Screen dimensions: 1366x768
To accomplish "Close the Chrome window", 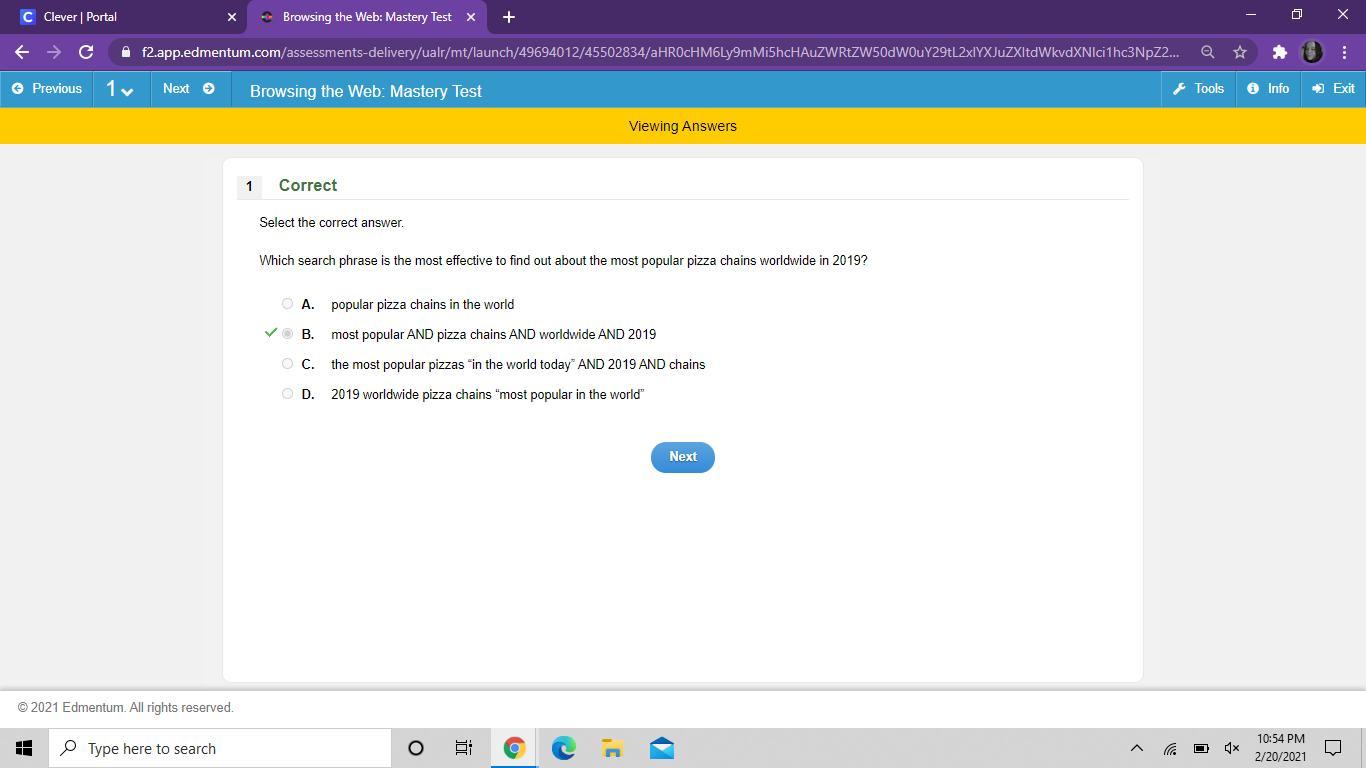I will click(1343, 15).
